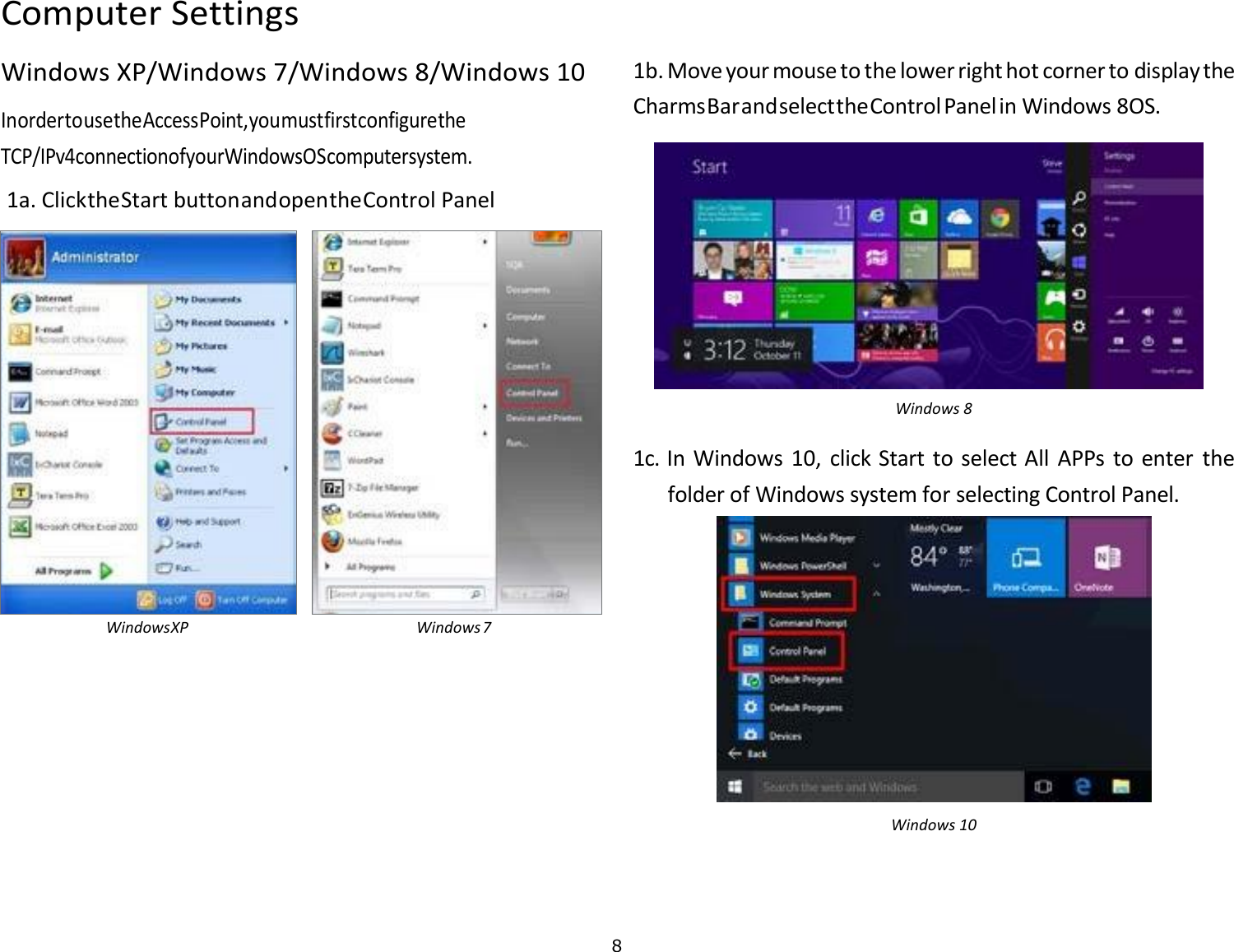Viewport: 1234px width, 952px height.
Task: Open IxChariot Console in Windows XP menu
Action: (56, 465)
